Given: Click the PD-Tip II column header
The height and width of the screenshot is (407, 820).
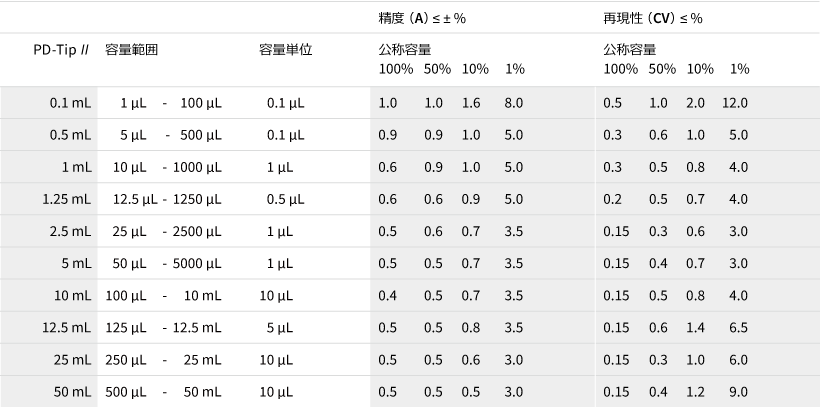Looking at the screenshot, I should click(61, 50).
